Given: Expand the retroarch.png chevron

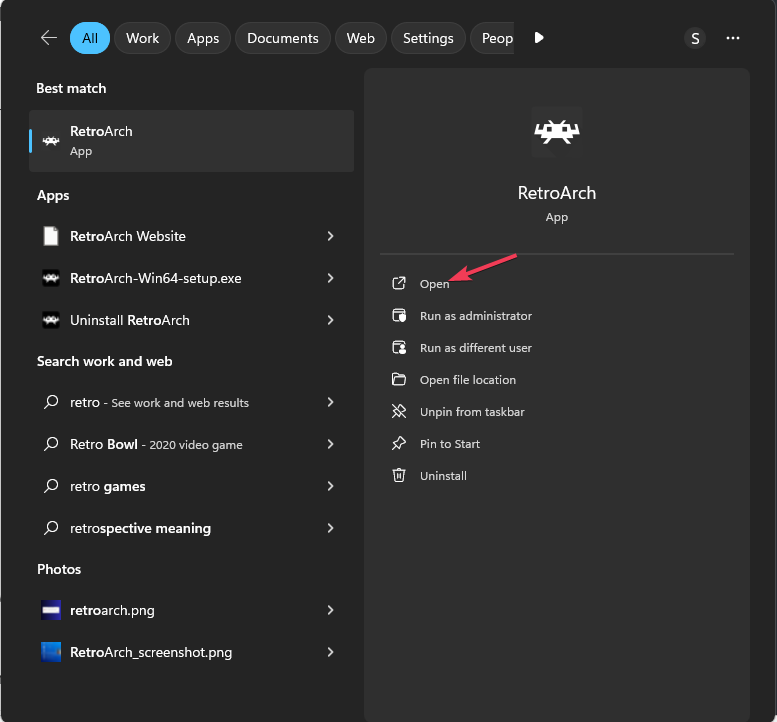Looking at the screenshot, I should pyautogui.click(x=331, y=610).
